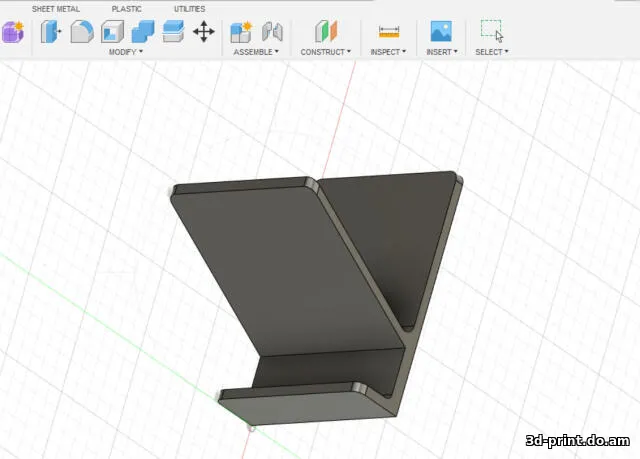This screenshot has height=459, width=640.
Task: Click the Select window-selection icon
Action: [x=492, y=31]
